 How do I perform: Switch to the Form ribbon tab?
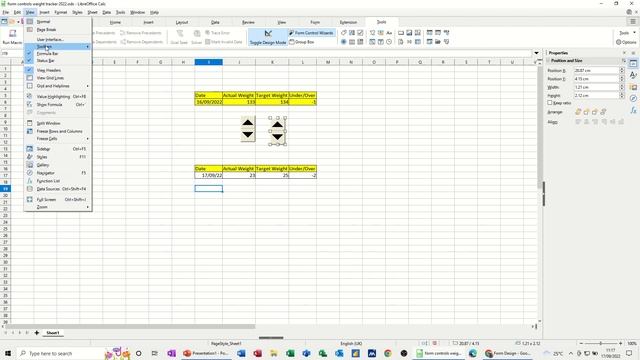click(315, 22)
